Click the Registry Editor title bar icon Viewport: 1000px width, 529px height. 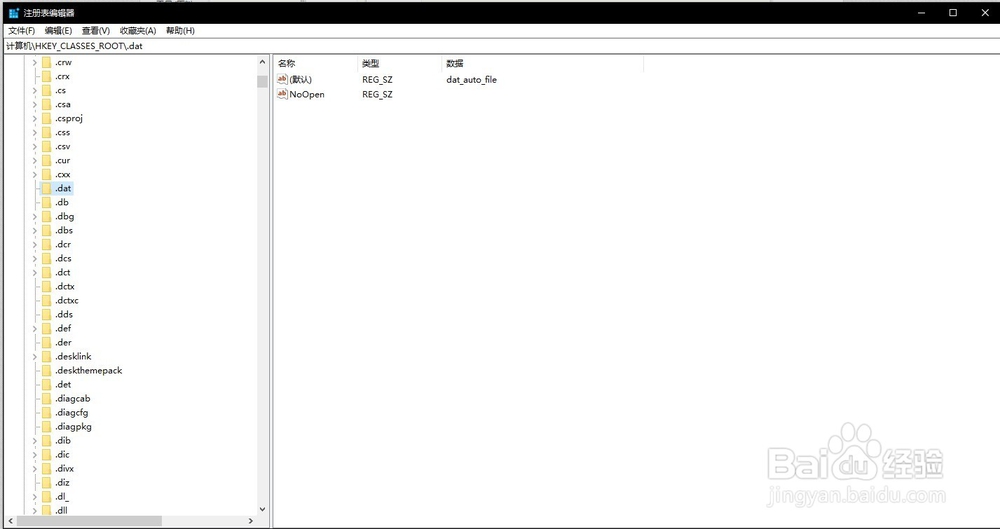pos(13,13)
